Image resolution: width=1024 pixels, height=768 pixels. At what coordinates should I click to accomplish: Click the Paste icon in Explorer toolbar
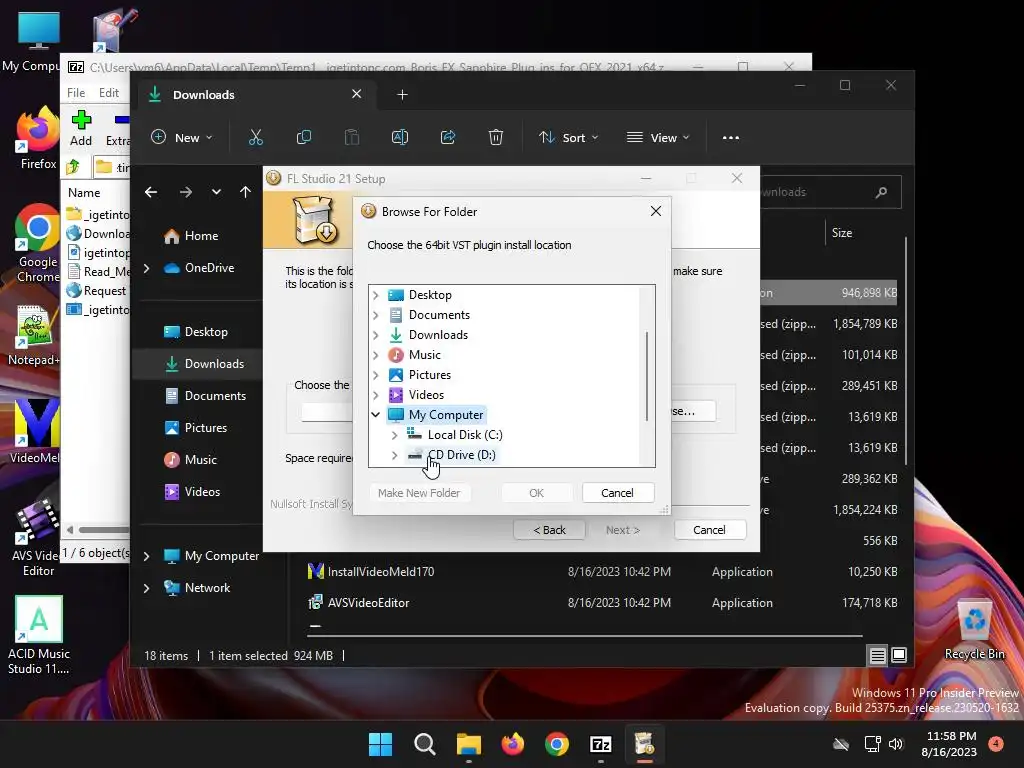(x=352, y=137)
